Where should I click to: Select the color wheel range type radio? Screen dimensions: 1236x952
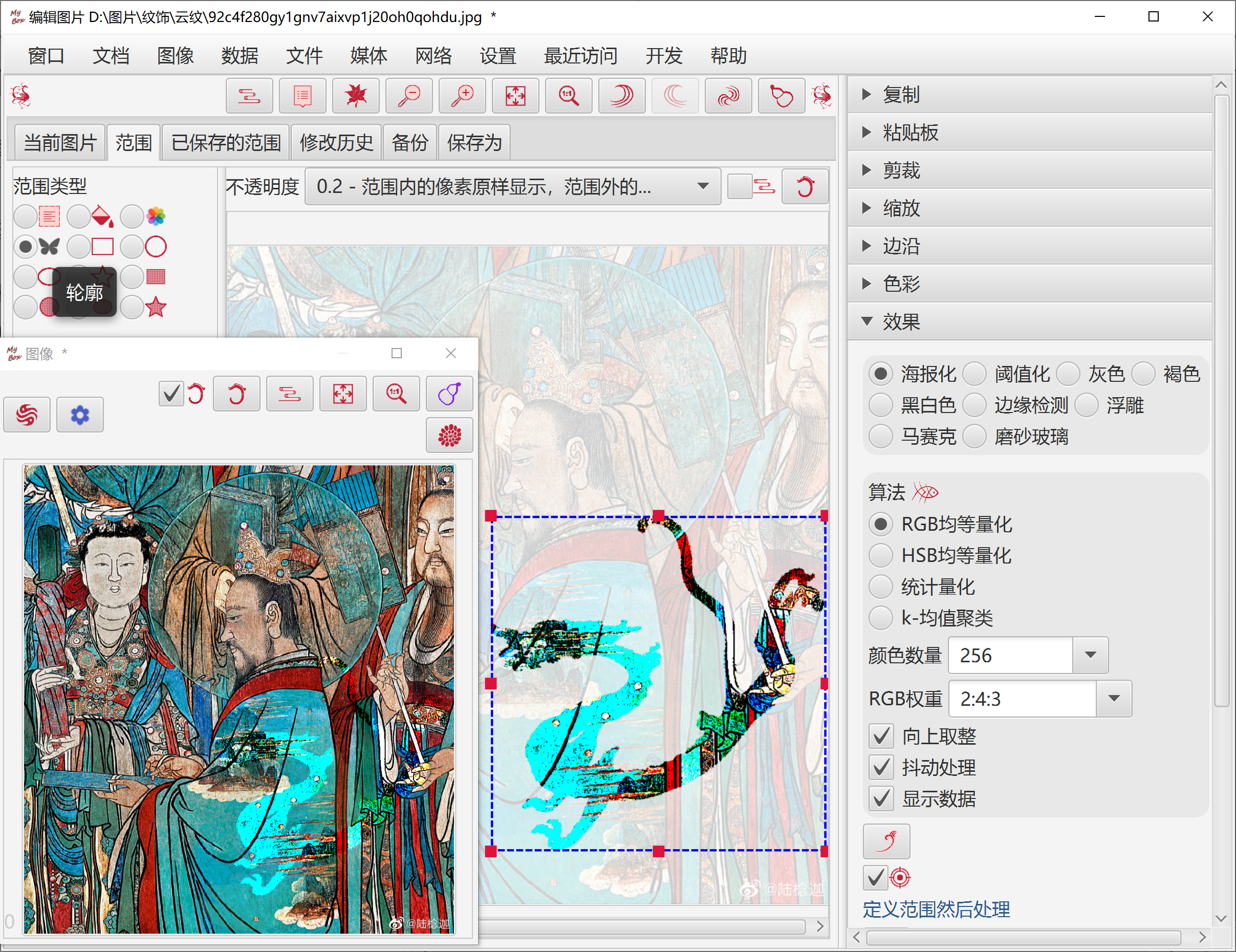132,216
